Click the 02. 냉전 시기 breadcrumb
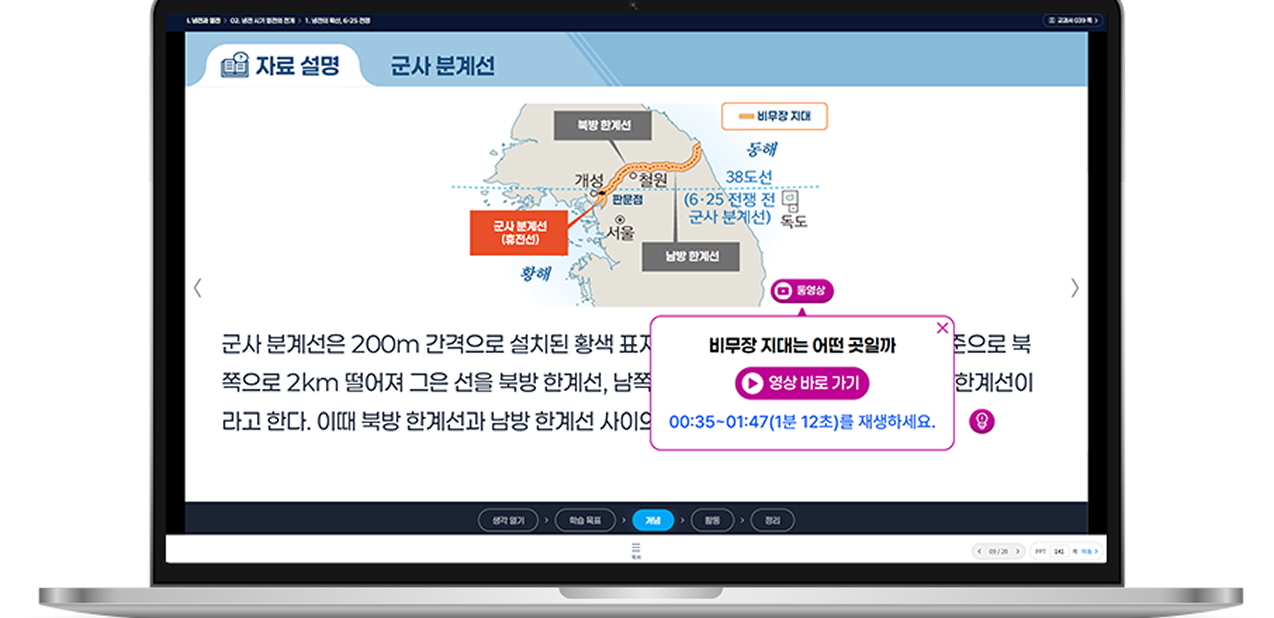This screenshot has width=1274, height=618. [262, 20]
